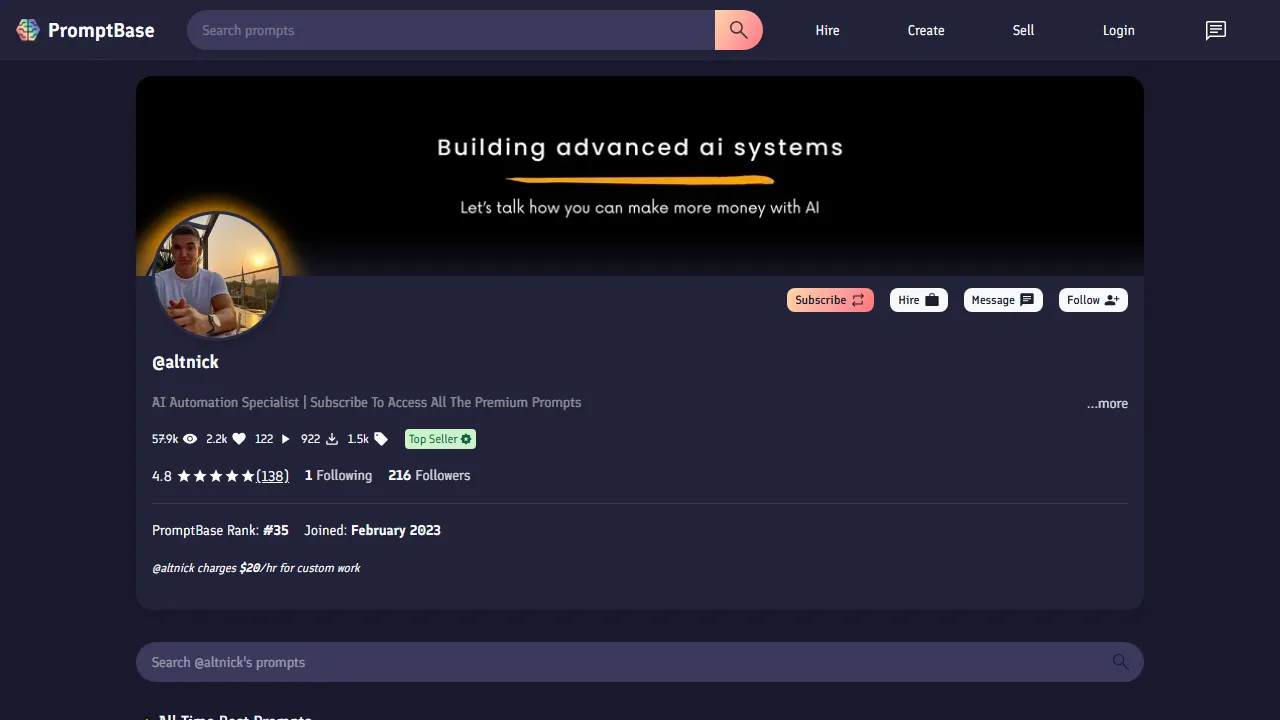The height and width of the screenshot is (720, 1280).
Task: Open the (138) reviews list
Action: (272, 476)
